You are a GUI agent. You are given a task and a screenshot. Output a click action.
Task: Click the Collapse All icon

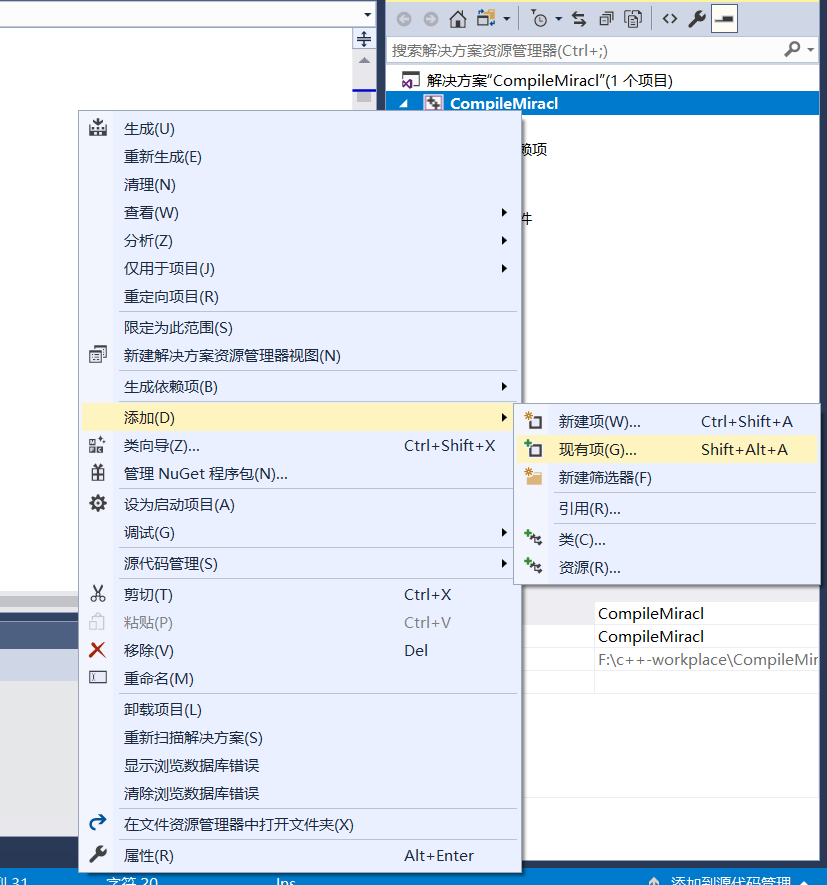coord(605,18)
